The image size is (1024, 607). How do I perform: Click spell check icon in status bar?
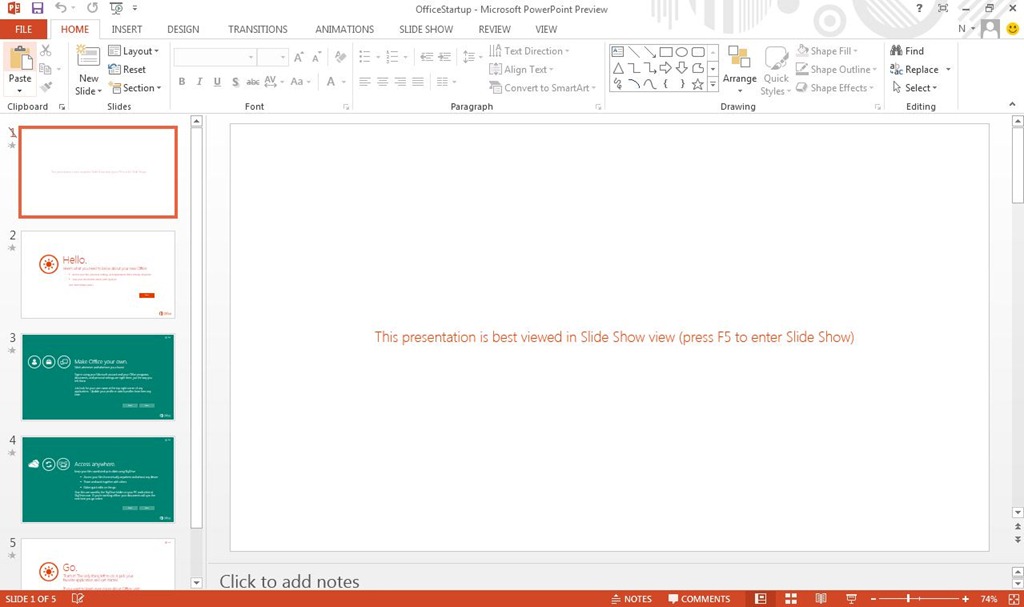[x=77, y=599]
